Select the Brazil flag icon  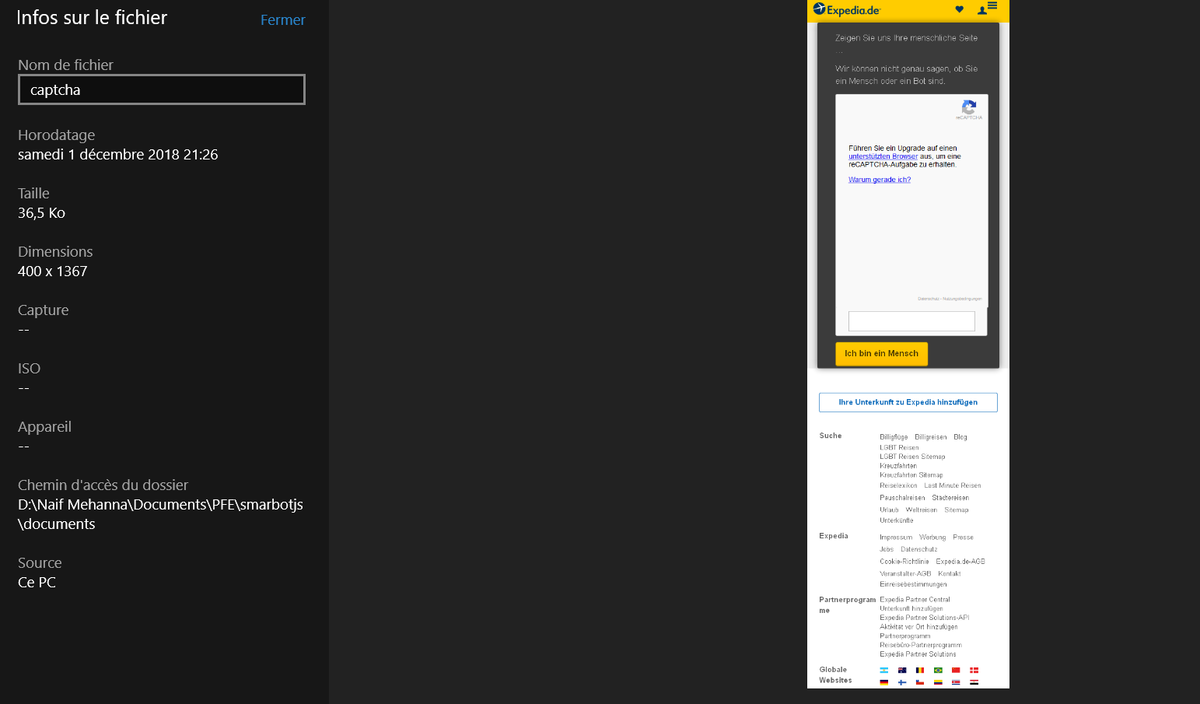point(938,670)
